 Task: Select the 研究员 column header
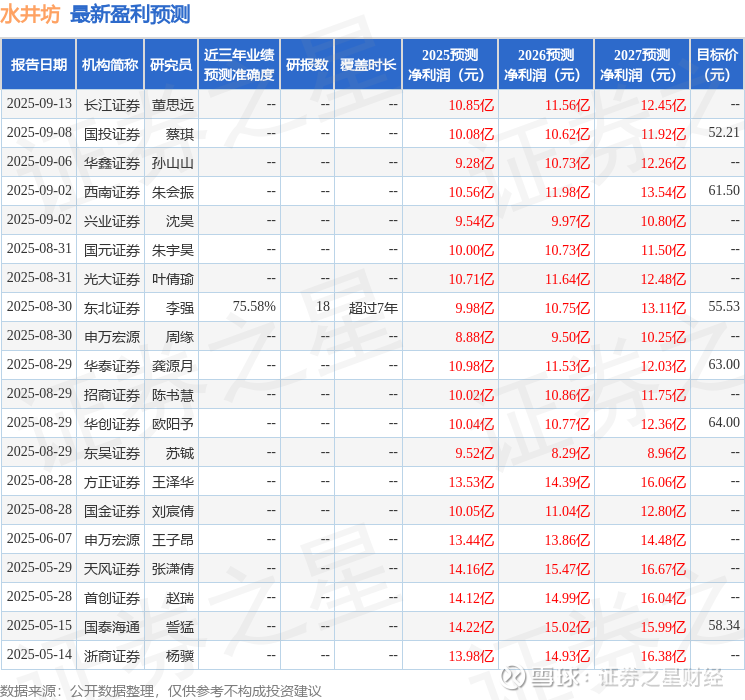pyautogui.click(x=171, y=65)
